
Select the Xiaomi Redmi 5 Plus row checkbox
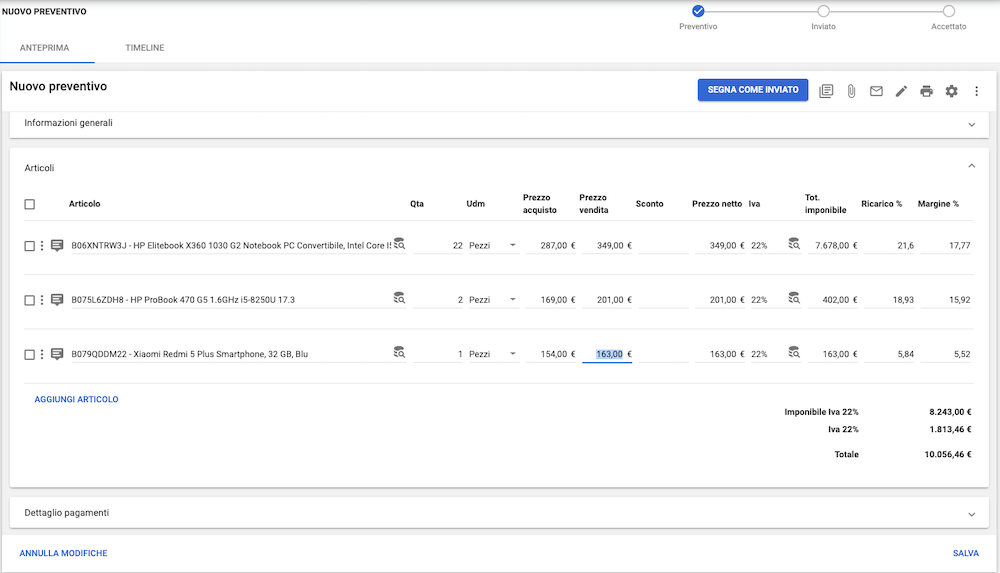[x=30, y=354]
